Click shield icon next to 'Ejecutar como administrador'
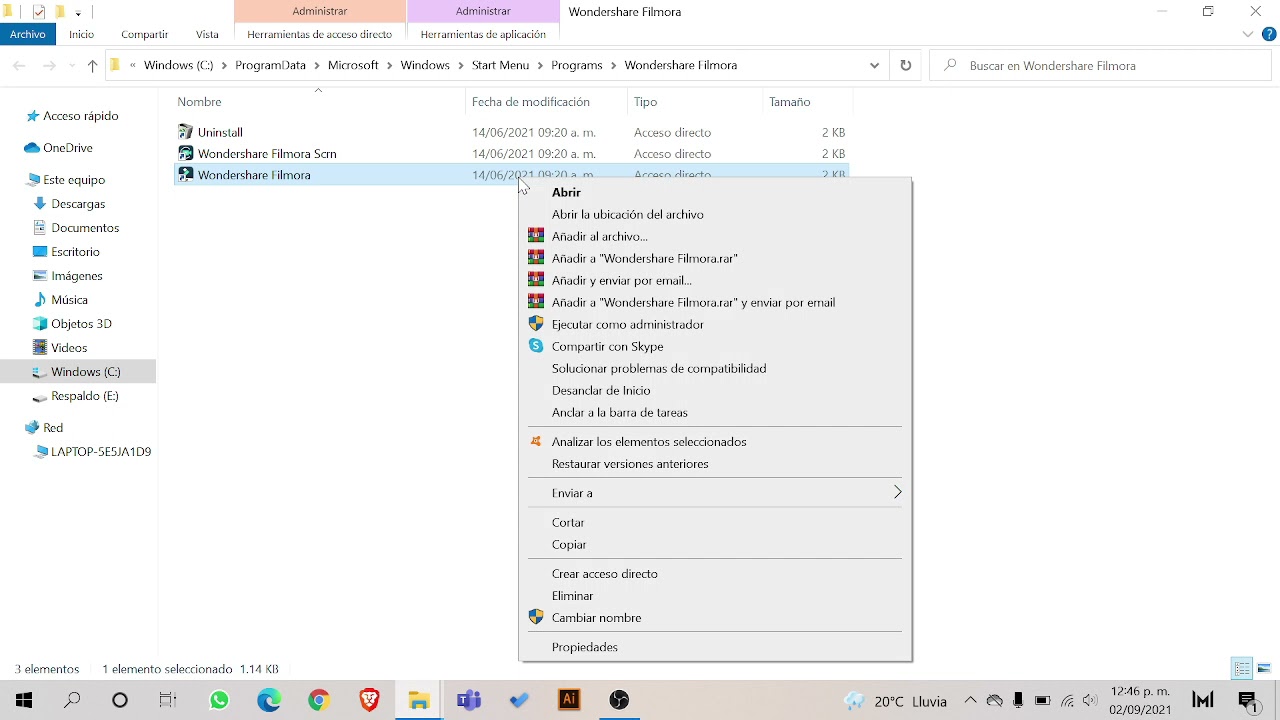 coord(536,324)
